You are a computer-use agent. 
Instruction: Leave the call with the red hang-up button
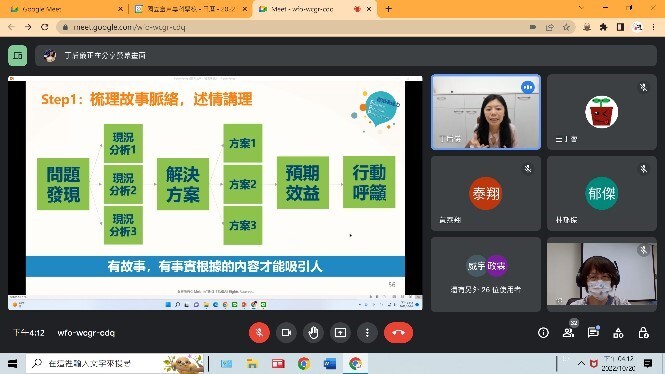398,333
